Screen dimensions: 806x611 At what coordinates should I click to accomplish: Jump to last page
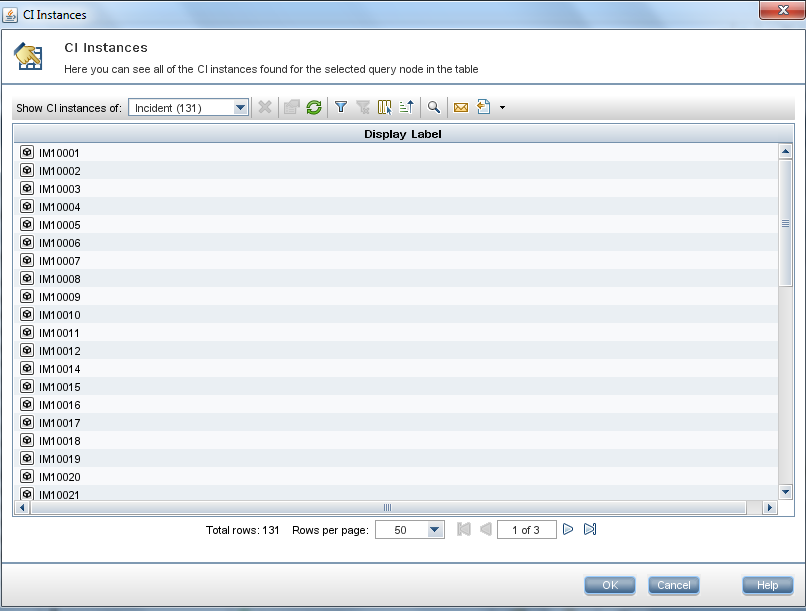(590, 529)
